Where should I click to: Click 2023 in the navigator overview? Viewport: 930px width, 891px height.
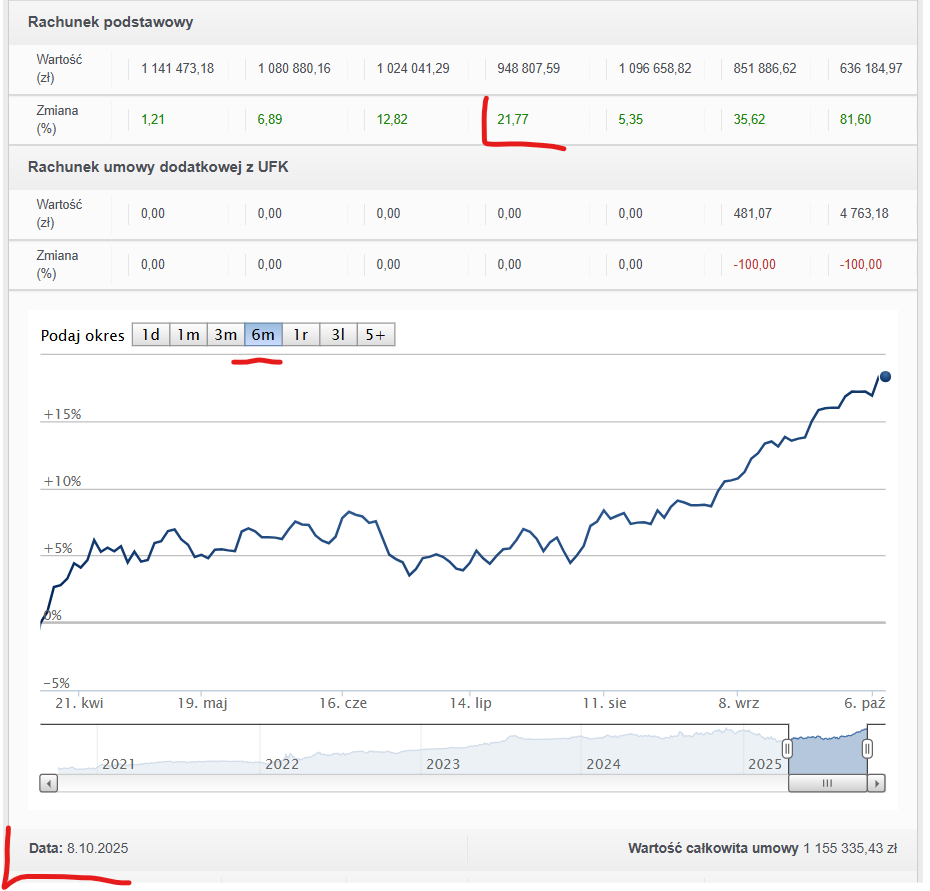442,764
